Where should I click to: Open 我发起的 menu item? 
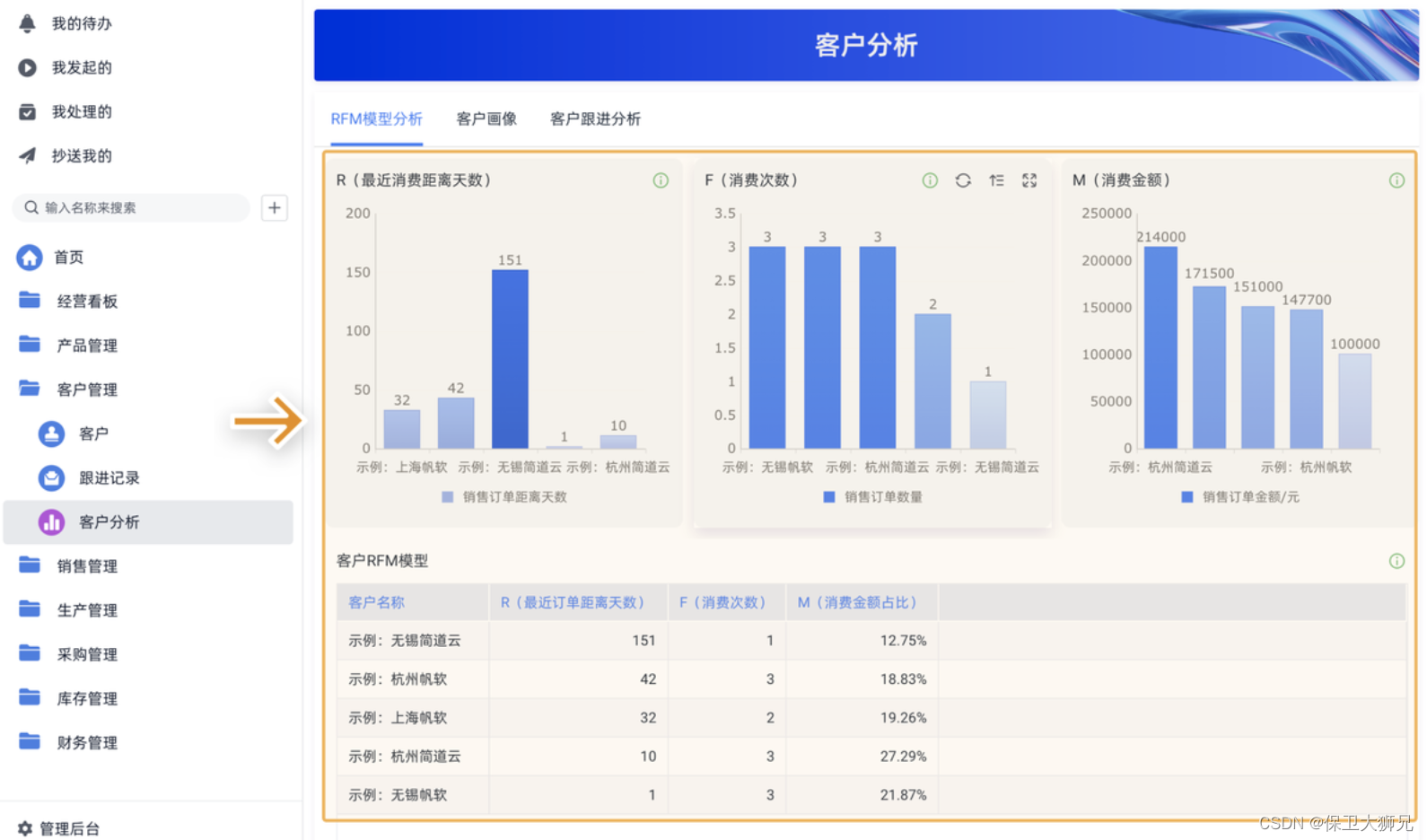(82, 67)
